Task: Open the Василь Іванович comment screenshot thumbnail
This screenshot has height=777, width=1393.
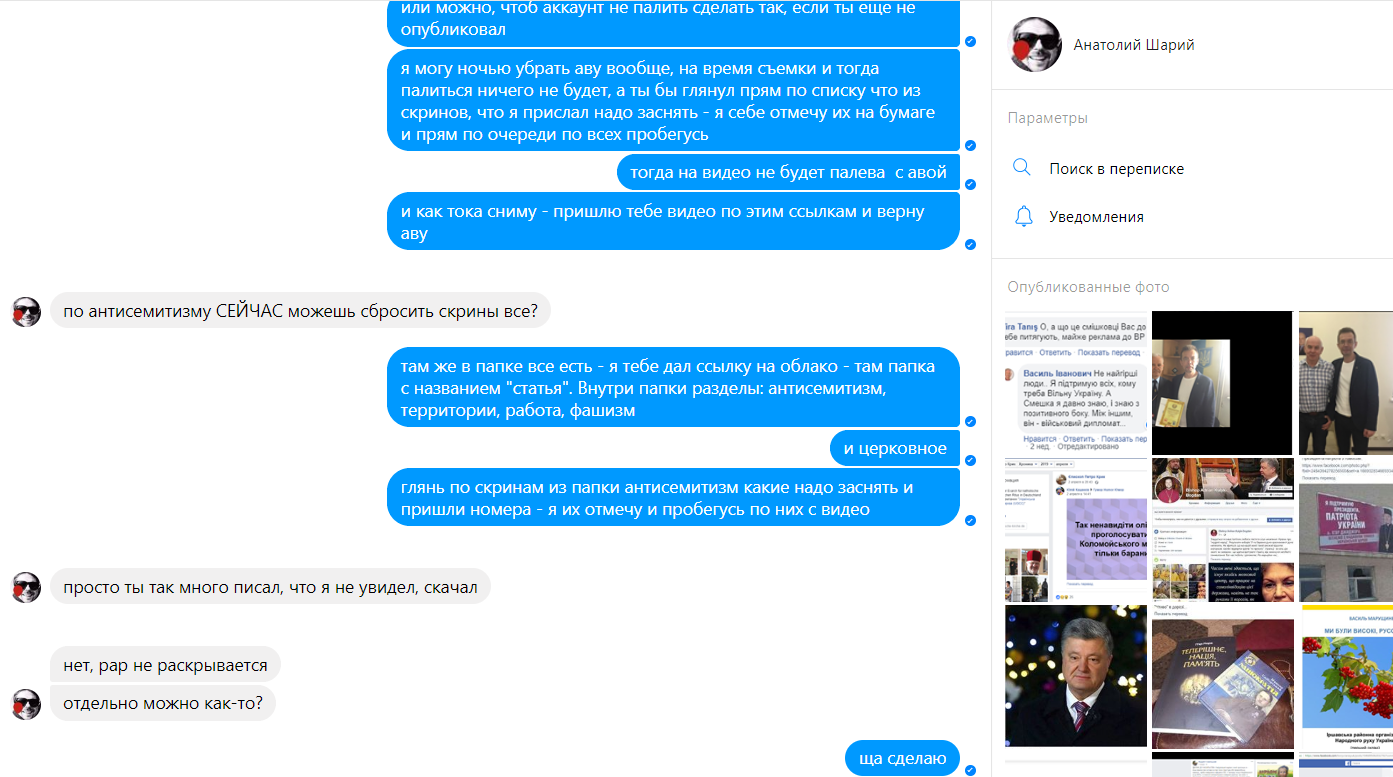Action: [x=1075, y=383]
